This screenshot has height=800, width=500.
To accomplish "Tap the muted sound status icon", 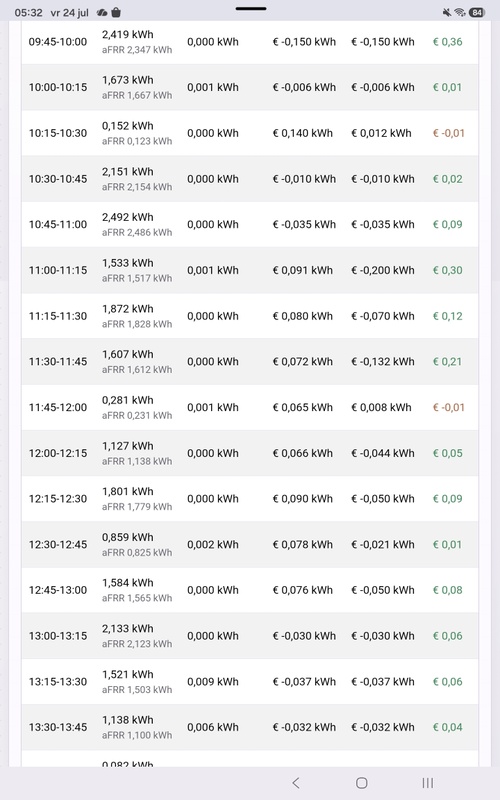I will click(x=447, y=12).
